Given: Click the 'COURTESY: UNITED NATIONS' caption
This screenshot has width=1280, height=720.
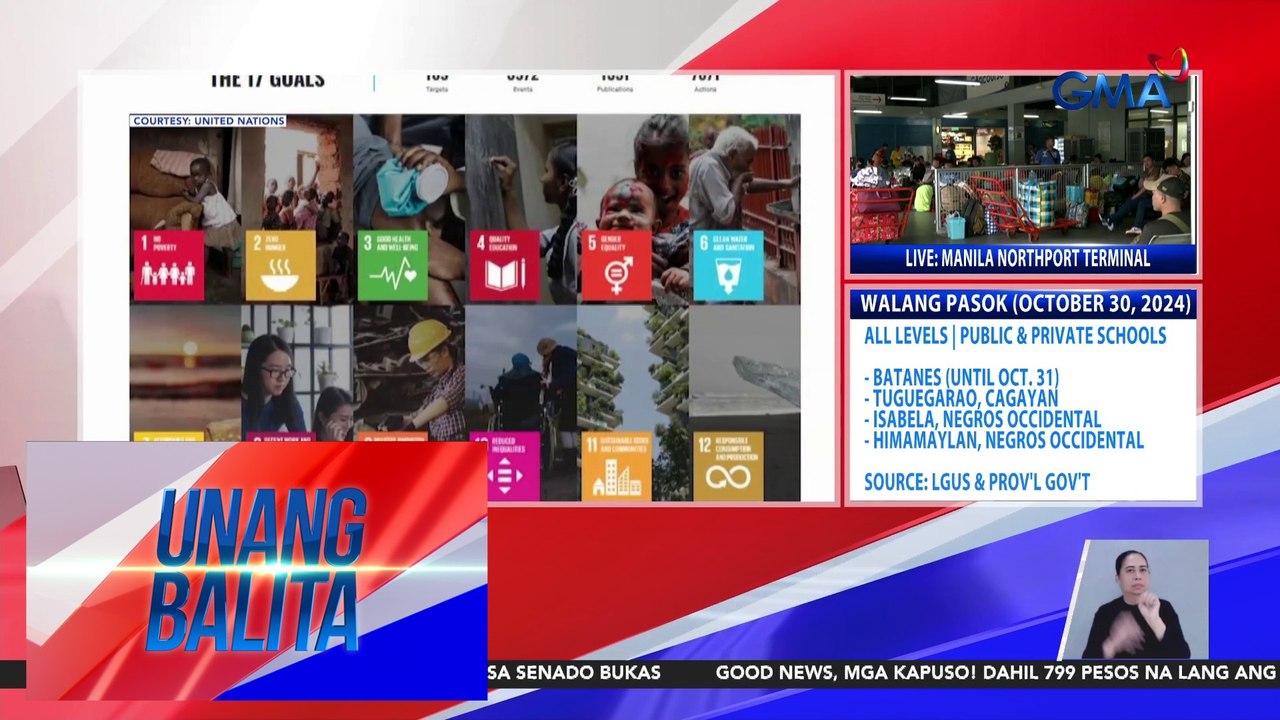Looking at the screenshot, I should click(x=208, y=121).
